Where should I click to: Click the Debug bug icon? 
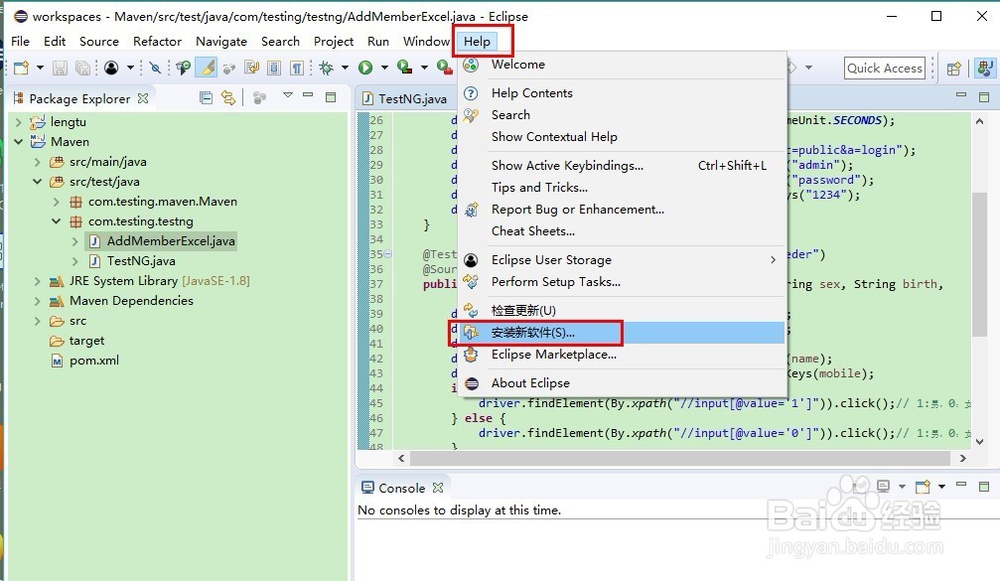click(327, 68)
